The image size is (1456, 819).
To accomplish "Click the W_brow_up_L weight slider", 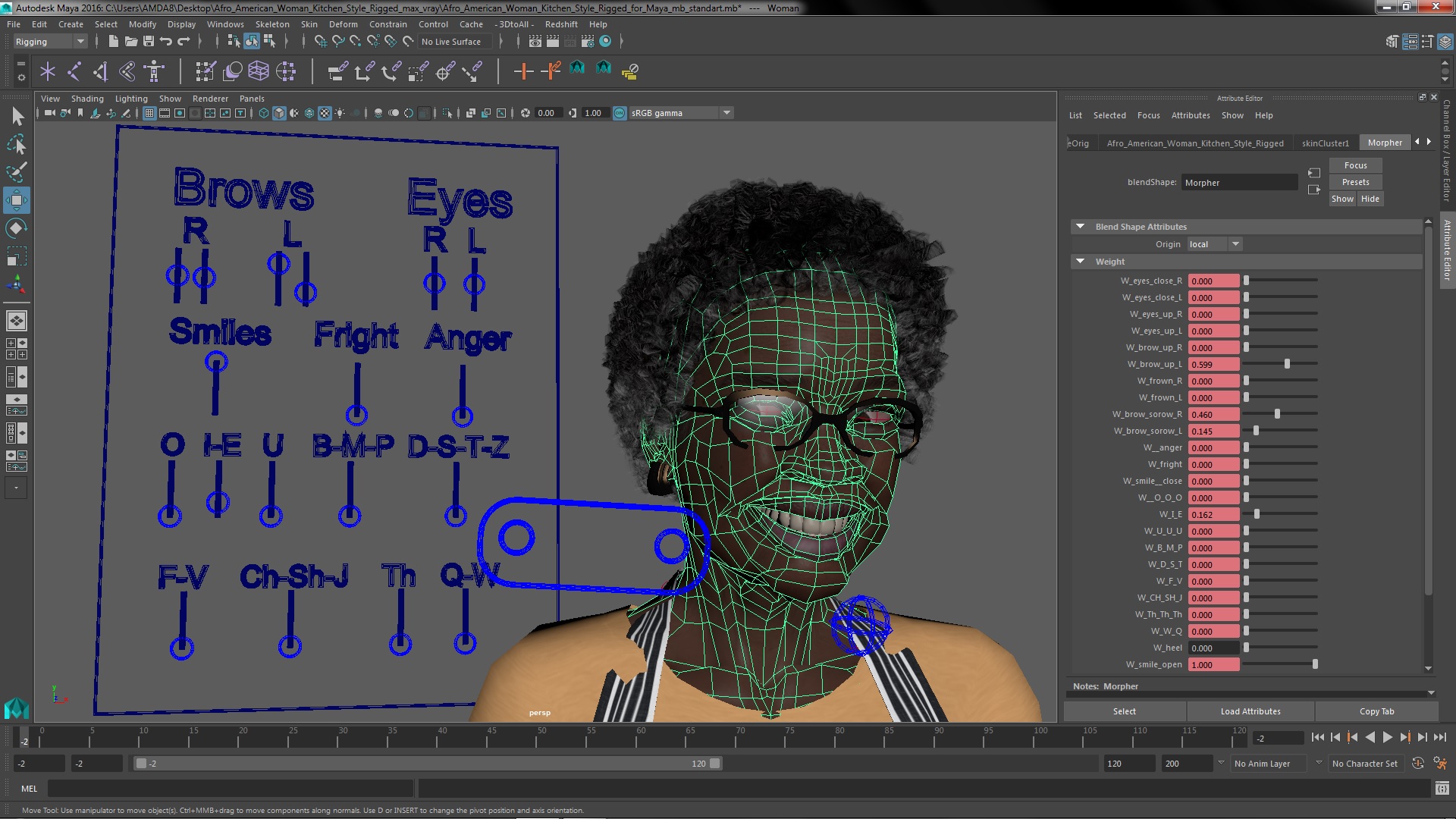I will click(1287, 364).
